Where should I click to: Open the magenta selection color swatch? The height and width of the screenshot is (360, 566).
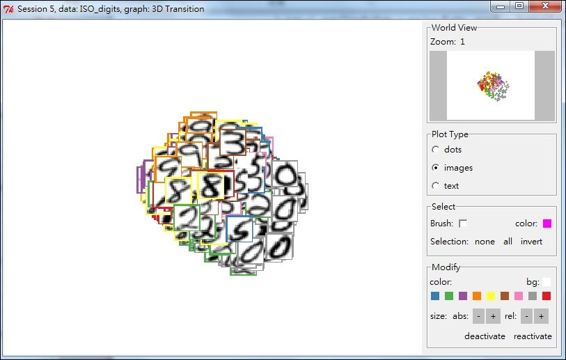coord(547,224)
